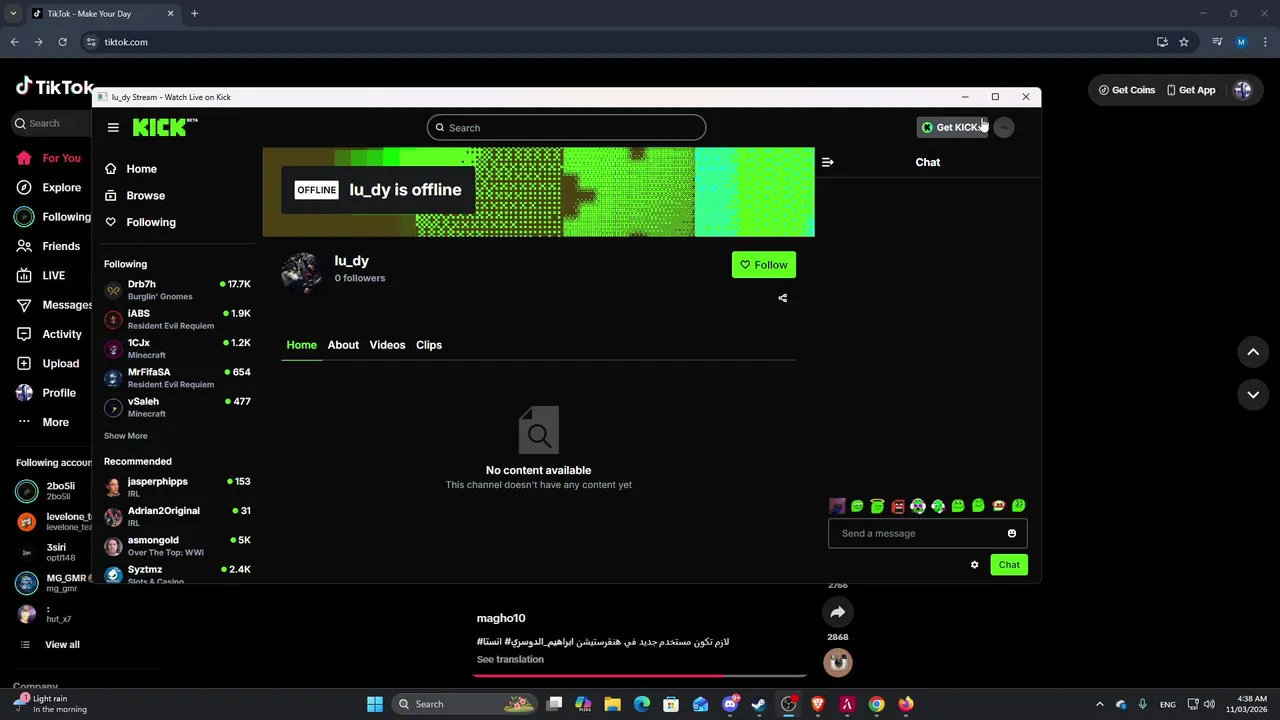
Task: Click Get App on TikTok
Action: tap(1190, 90)
